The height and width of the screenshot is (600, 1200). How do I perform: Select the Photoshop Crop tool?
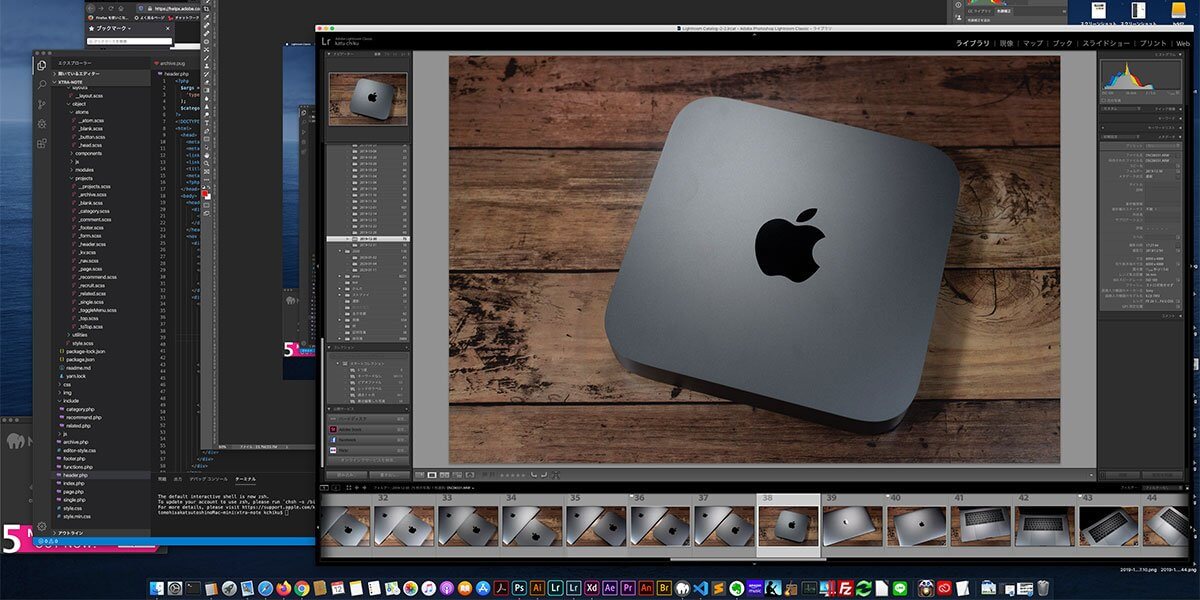coord(207,8)
